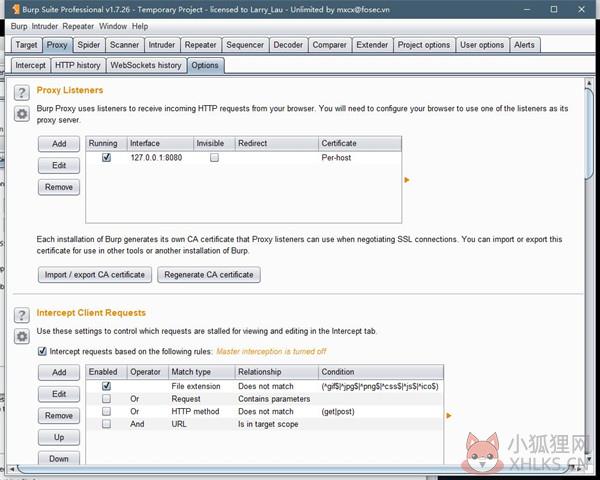Open Proxy Listeners gear settings icon
Viewport: 600px width, 480px height.
(x=22, y=114)
